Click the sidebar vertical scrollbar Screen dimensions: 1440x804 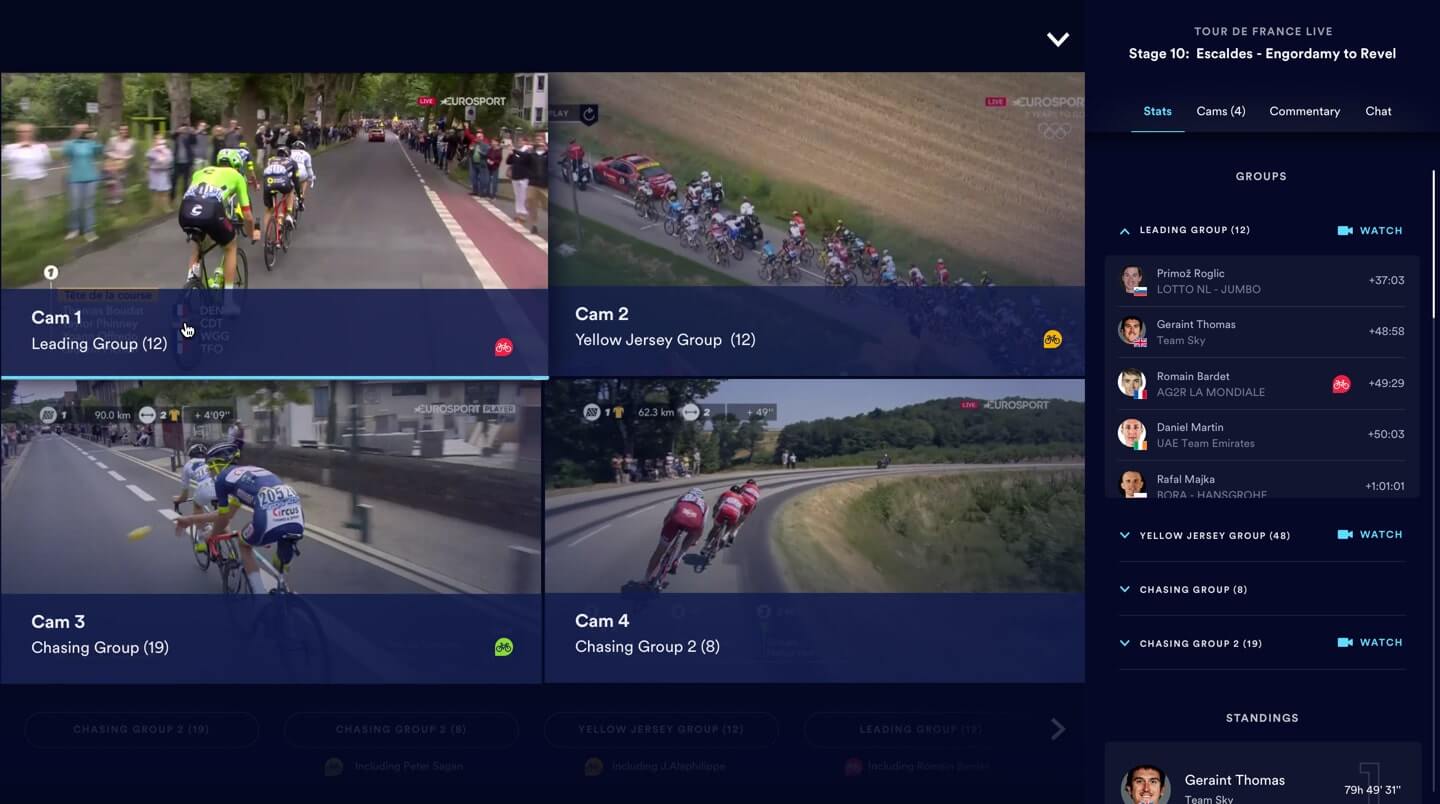tap(1433, 245)
